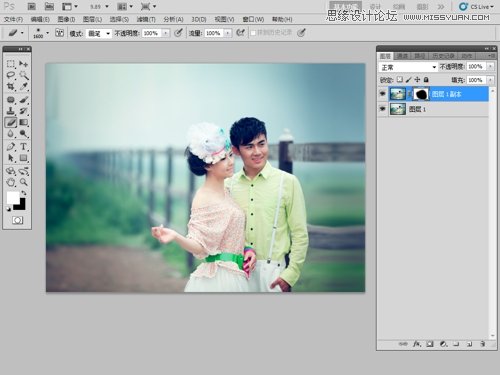Select the Move tool

click(x=23, y=63)
